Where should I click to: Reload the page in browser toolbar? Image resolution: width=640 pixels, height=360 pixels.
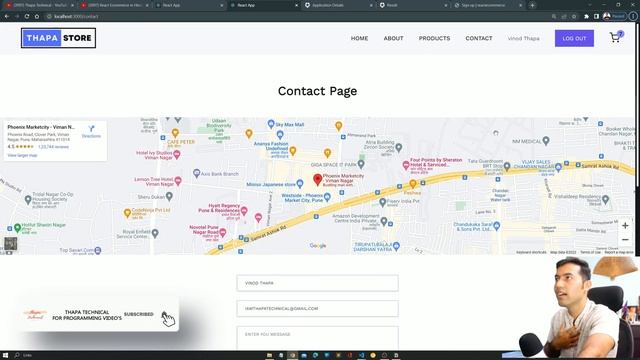point(27,16)
